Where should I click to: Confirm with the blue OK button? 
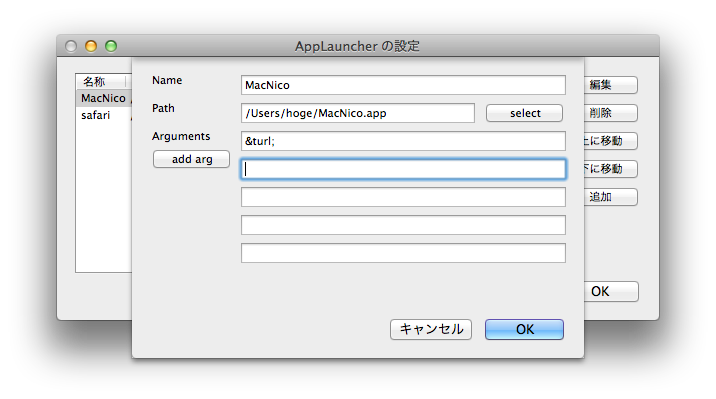pyautogui.click(x=524, y=329)
